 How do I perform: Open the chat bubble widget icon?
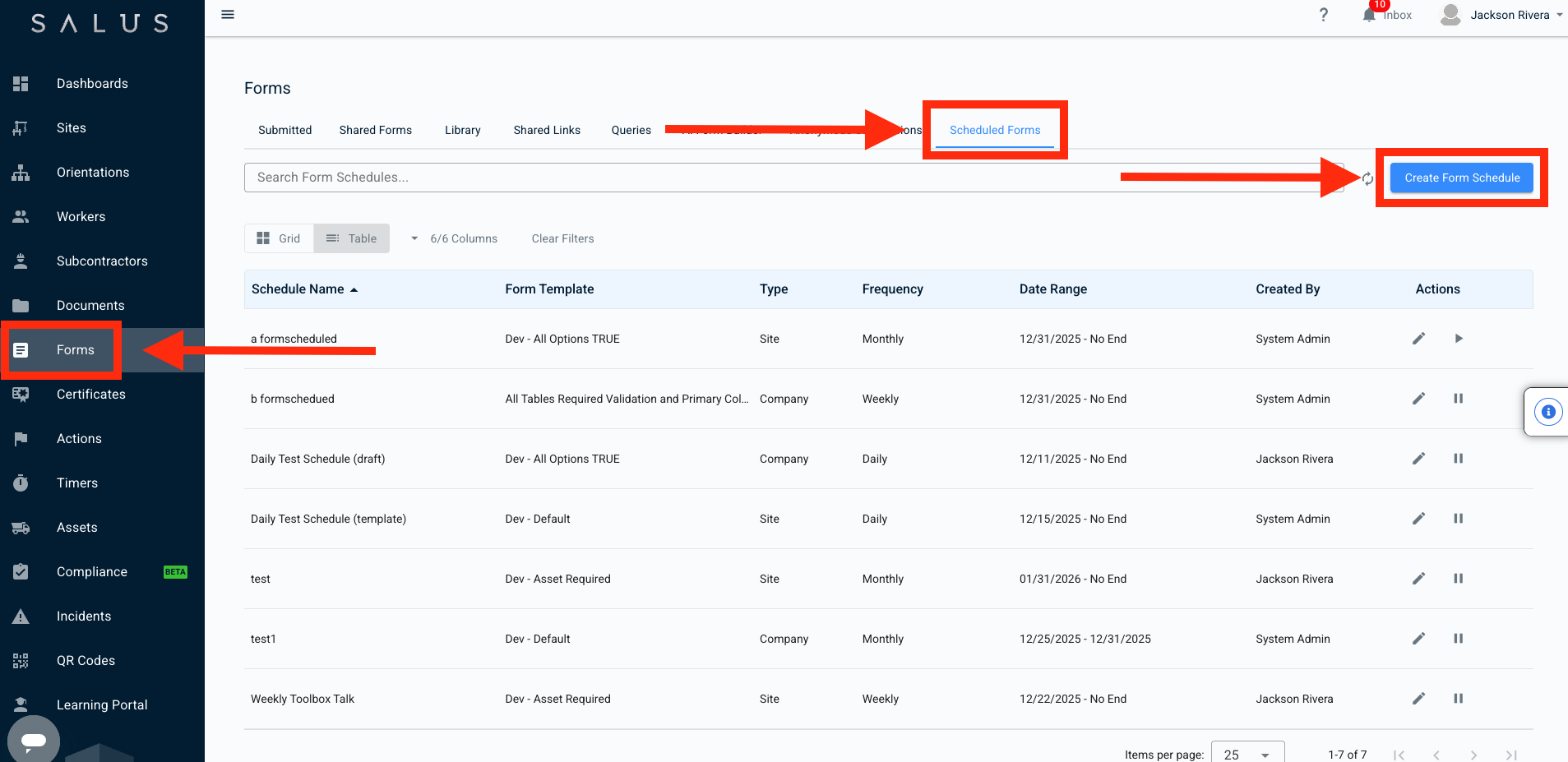click(34, 741)
